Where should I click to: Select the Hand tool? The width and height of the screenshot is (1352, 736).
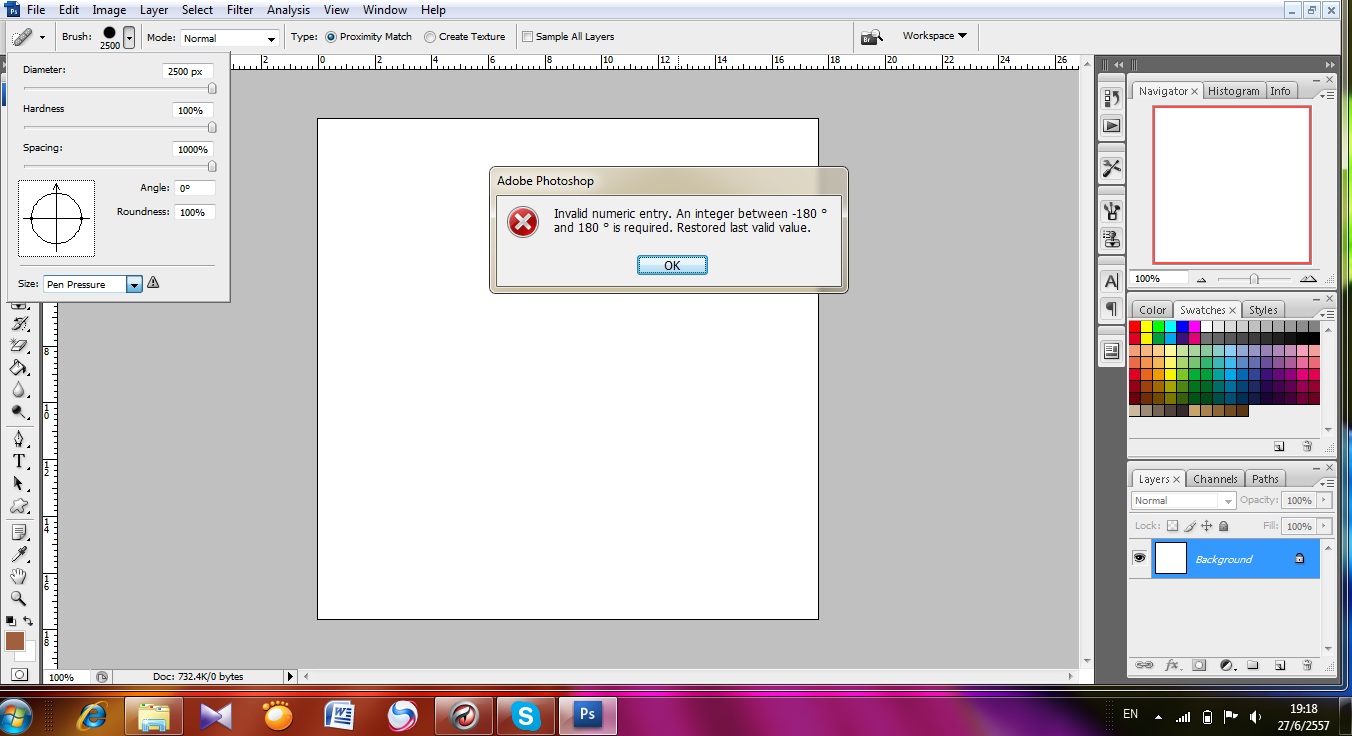coord(18,577)
